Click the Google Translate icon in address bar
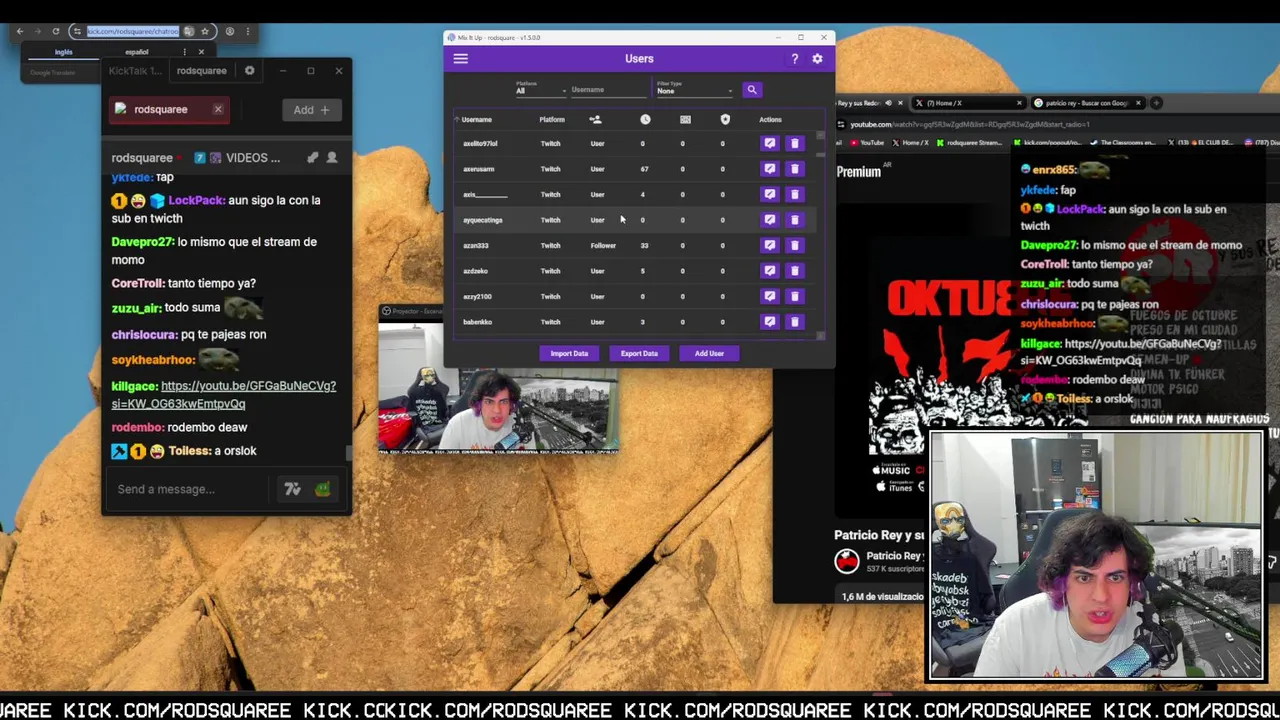This screenshot has width=1280, height=720. [x=188, y=32]
